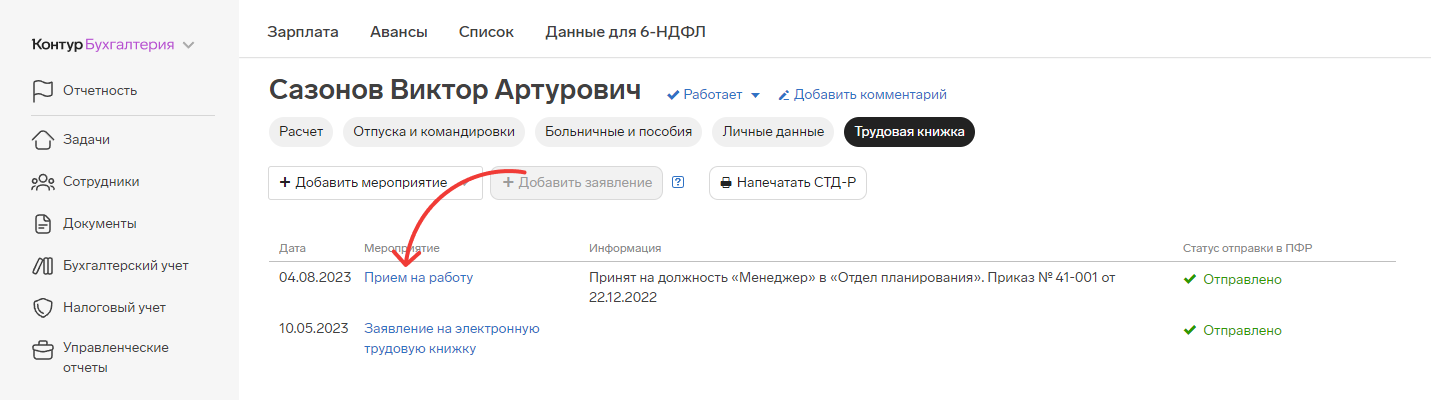
Task: Open the Прием на работу event link
Action: 418,278
